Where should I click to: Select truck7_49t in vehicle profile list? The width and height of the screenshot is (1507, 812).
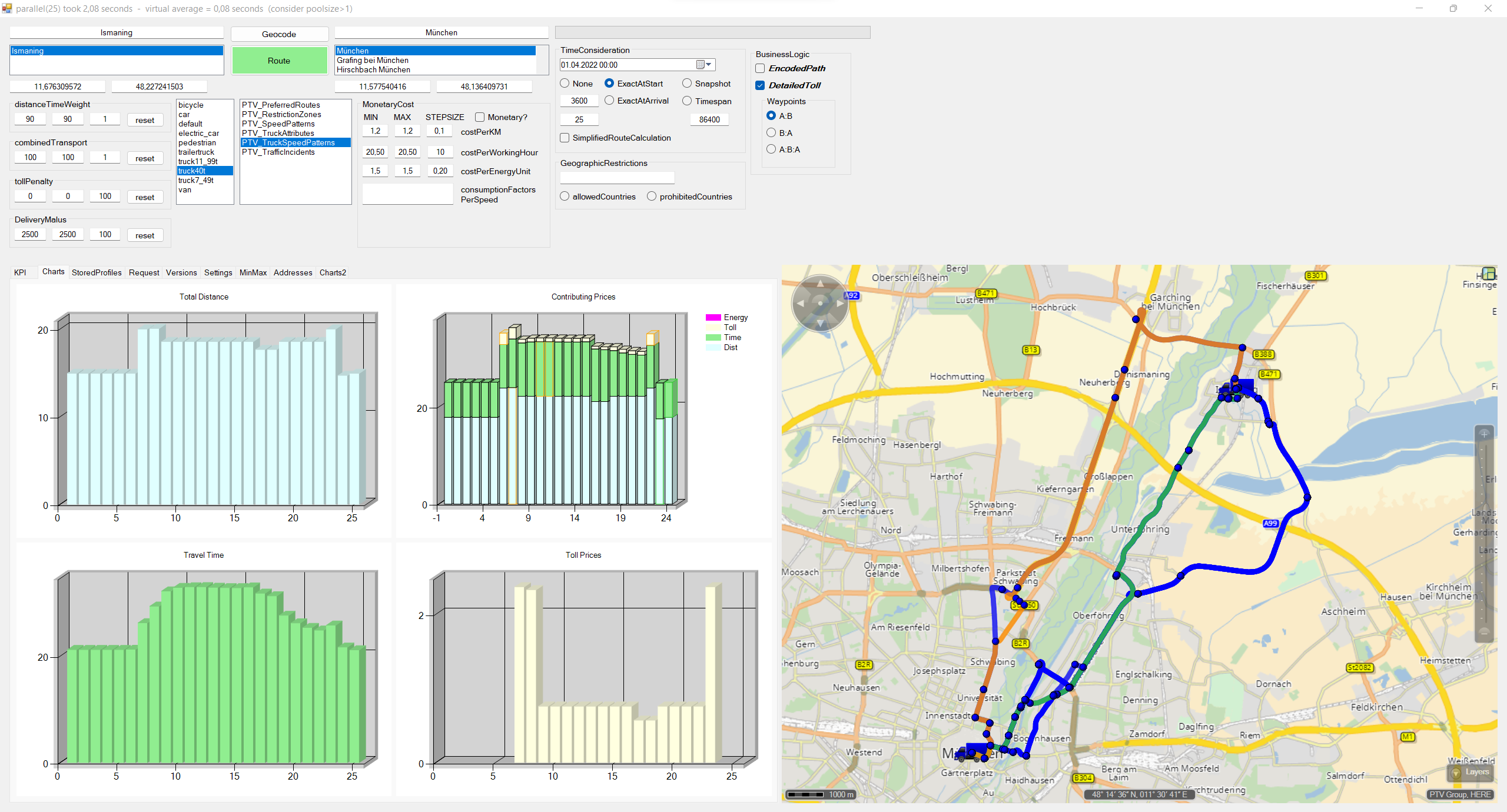tap(196, 180)
